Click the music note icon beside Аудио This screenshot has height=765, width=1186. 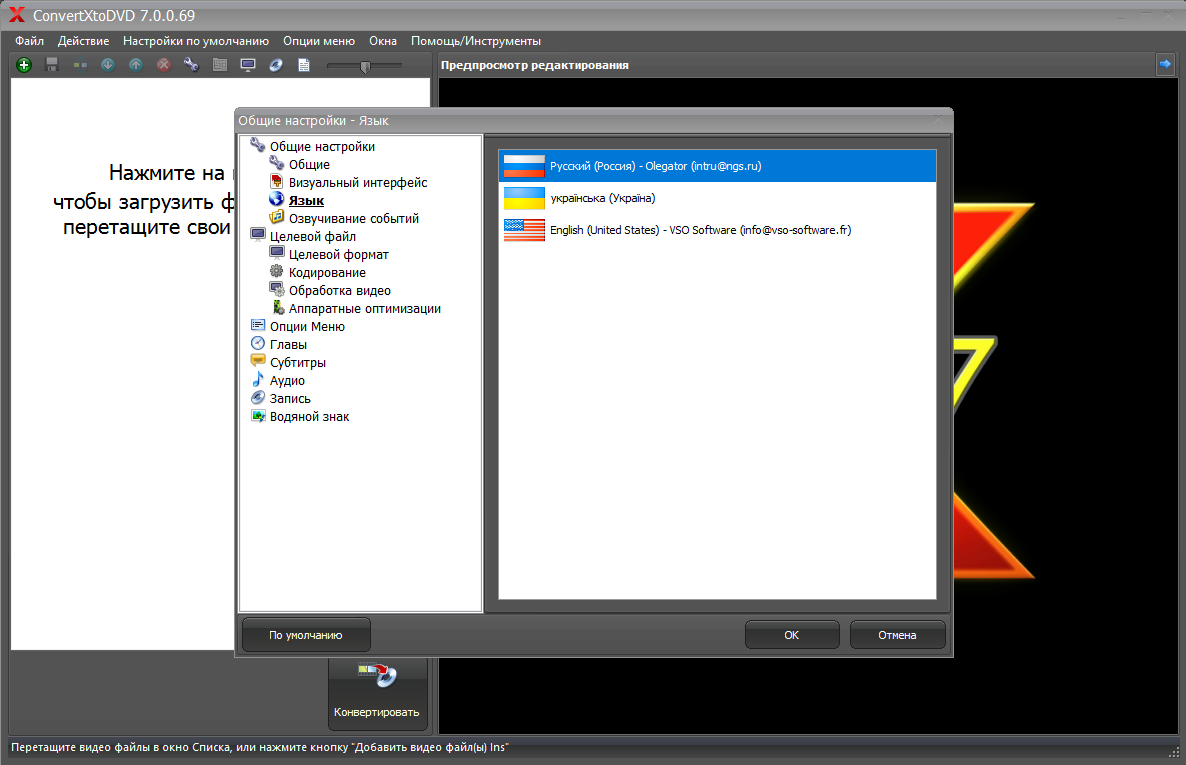258,379
